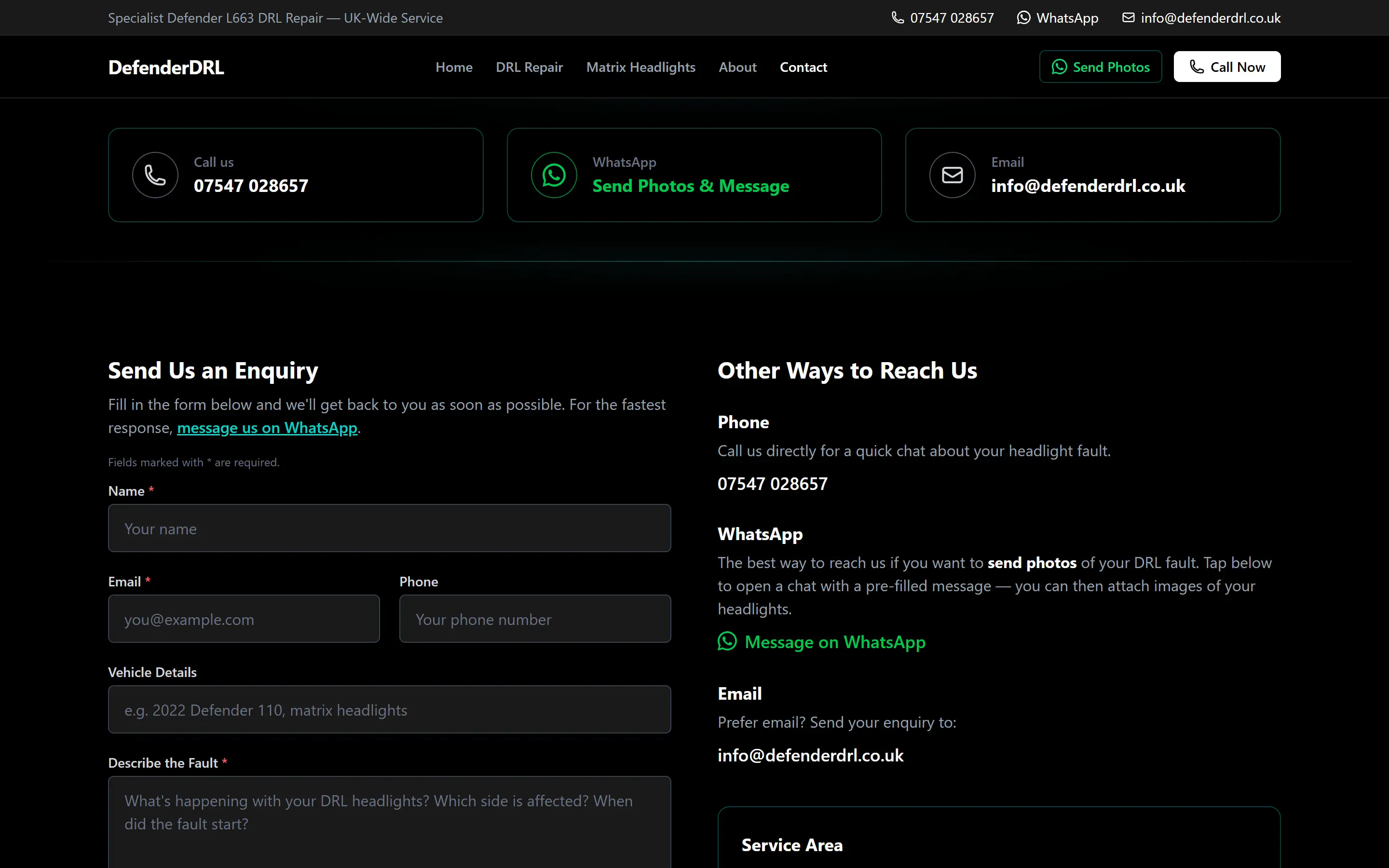Focus the Describe the Fault text area

coord(390,822)
